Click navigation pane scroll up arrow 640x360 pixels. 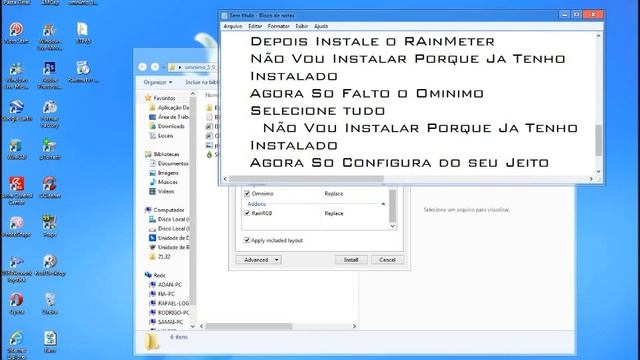tap(193, 94)
